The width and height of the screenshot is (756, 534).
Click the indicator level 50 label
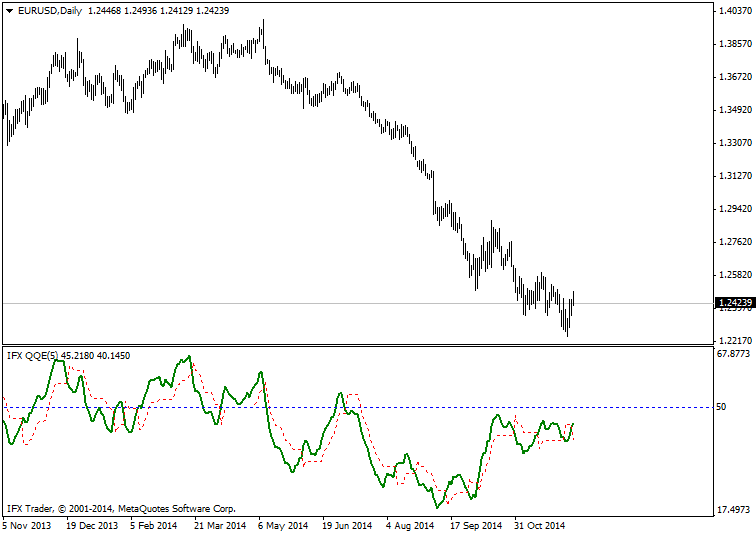[x=720, y=407]
